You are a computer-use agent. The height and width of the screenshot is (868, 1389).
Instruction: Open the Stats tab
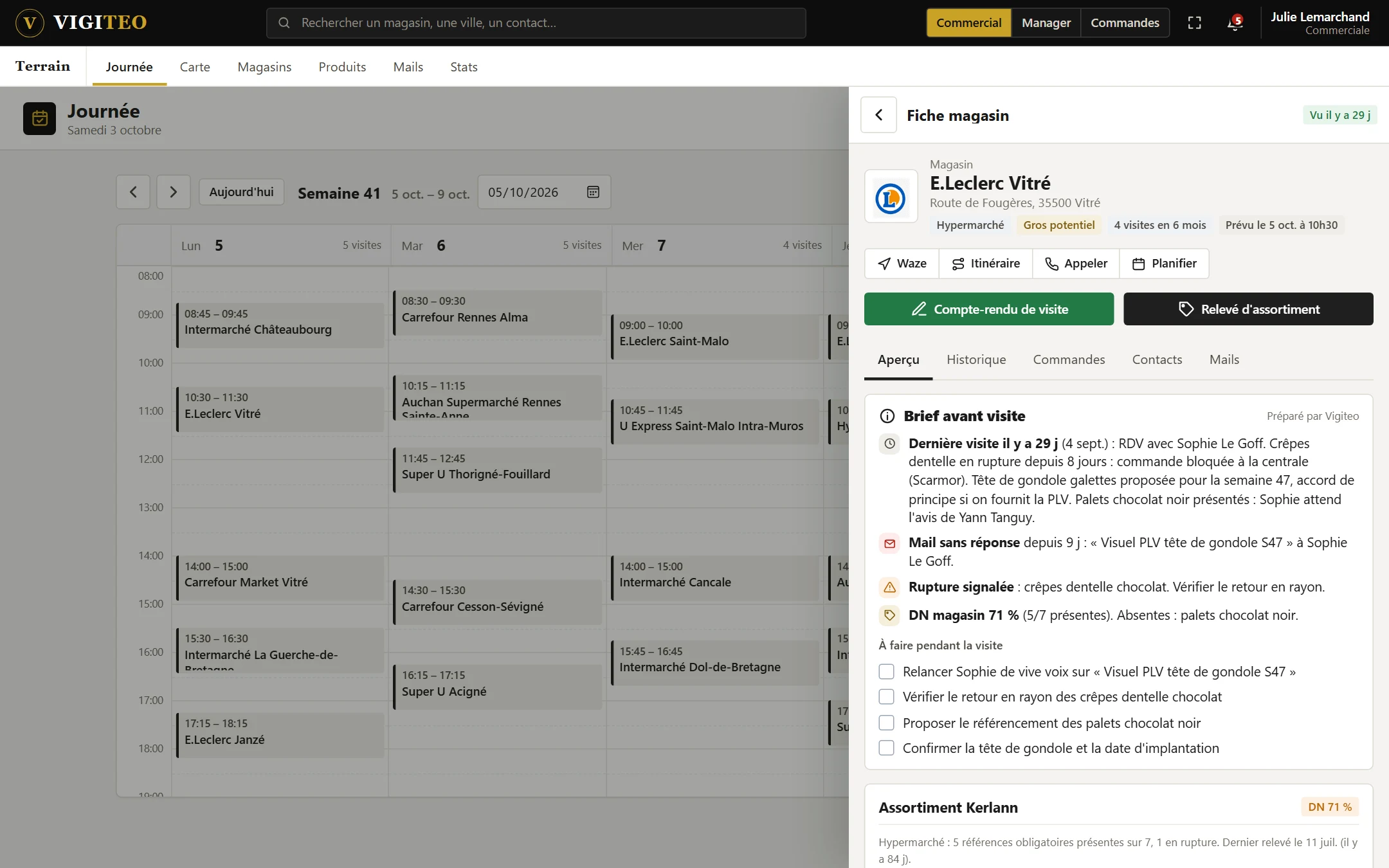pos(464,67)
